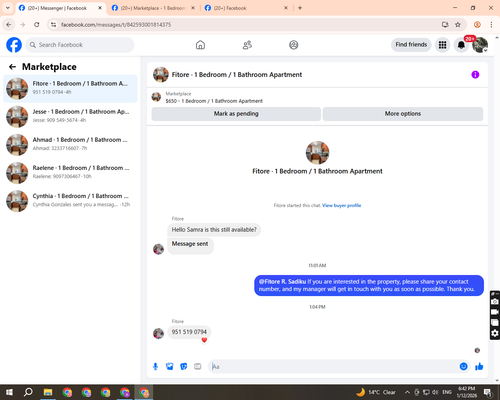
Task: Attach a photo using the image icon
Action: [170, 367]
